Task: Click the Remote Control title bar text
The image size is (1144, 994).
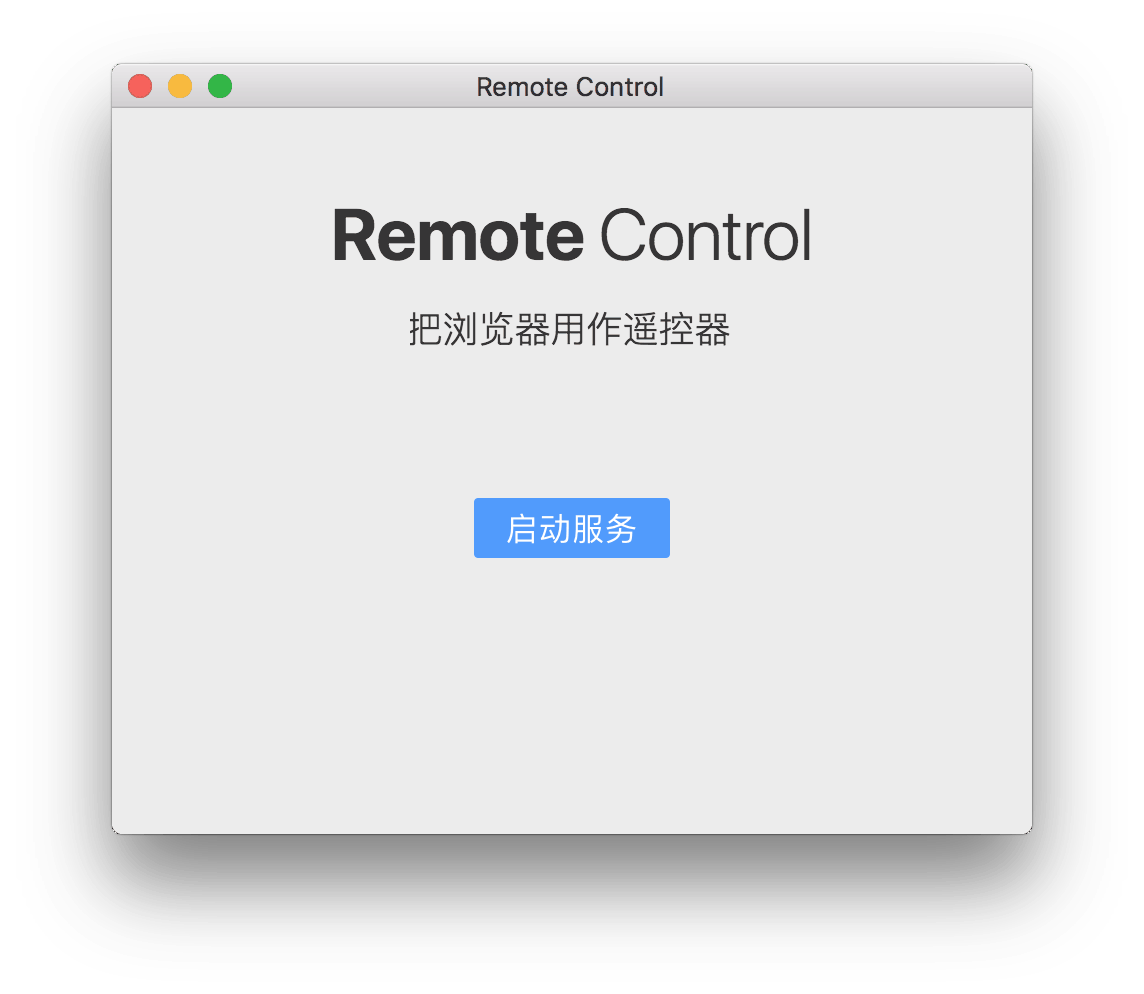Action: tap(570, 87)
